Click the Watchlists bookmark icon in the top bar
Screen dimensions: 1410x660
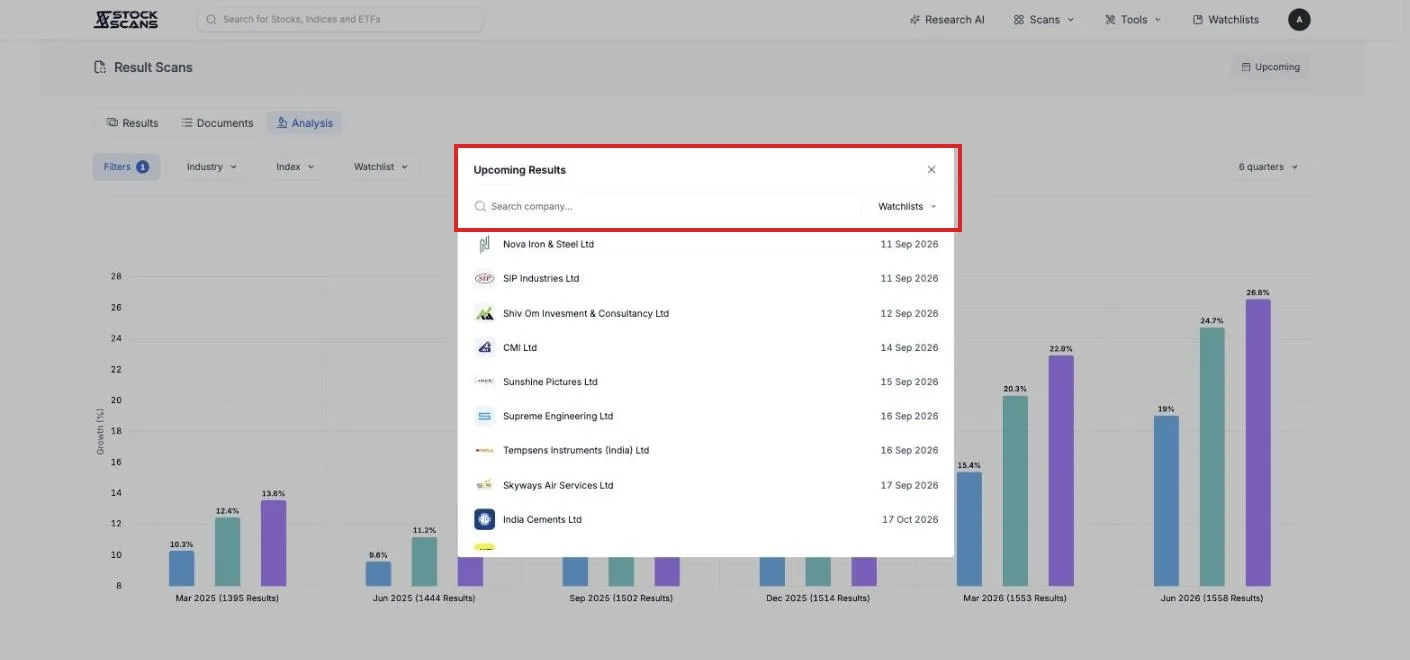tap(1198, 19)
